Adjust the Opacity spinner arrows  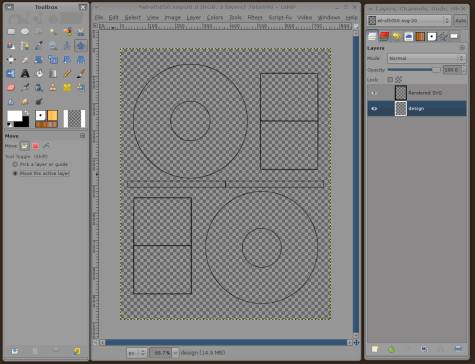click(463, 70)
